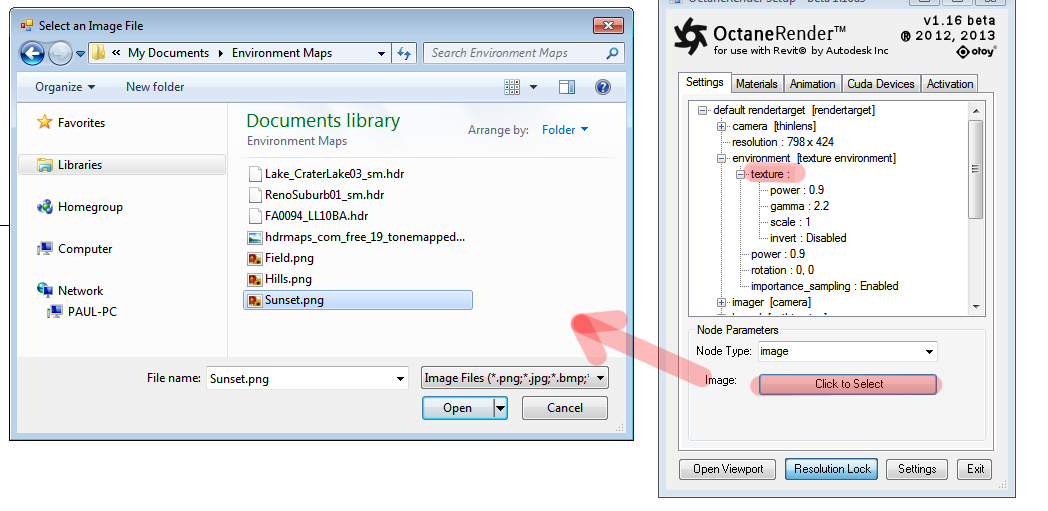This screenshot has height=511, width=1048.
Task: Open the help icon in file dialog
Action: (602, 87)
